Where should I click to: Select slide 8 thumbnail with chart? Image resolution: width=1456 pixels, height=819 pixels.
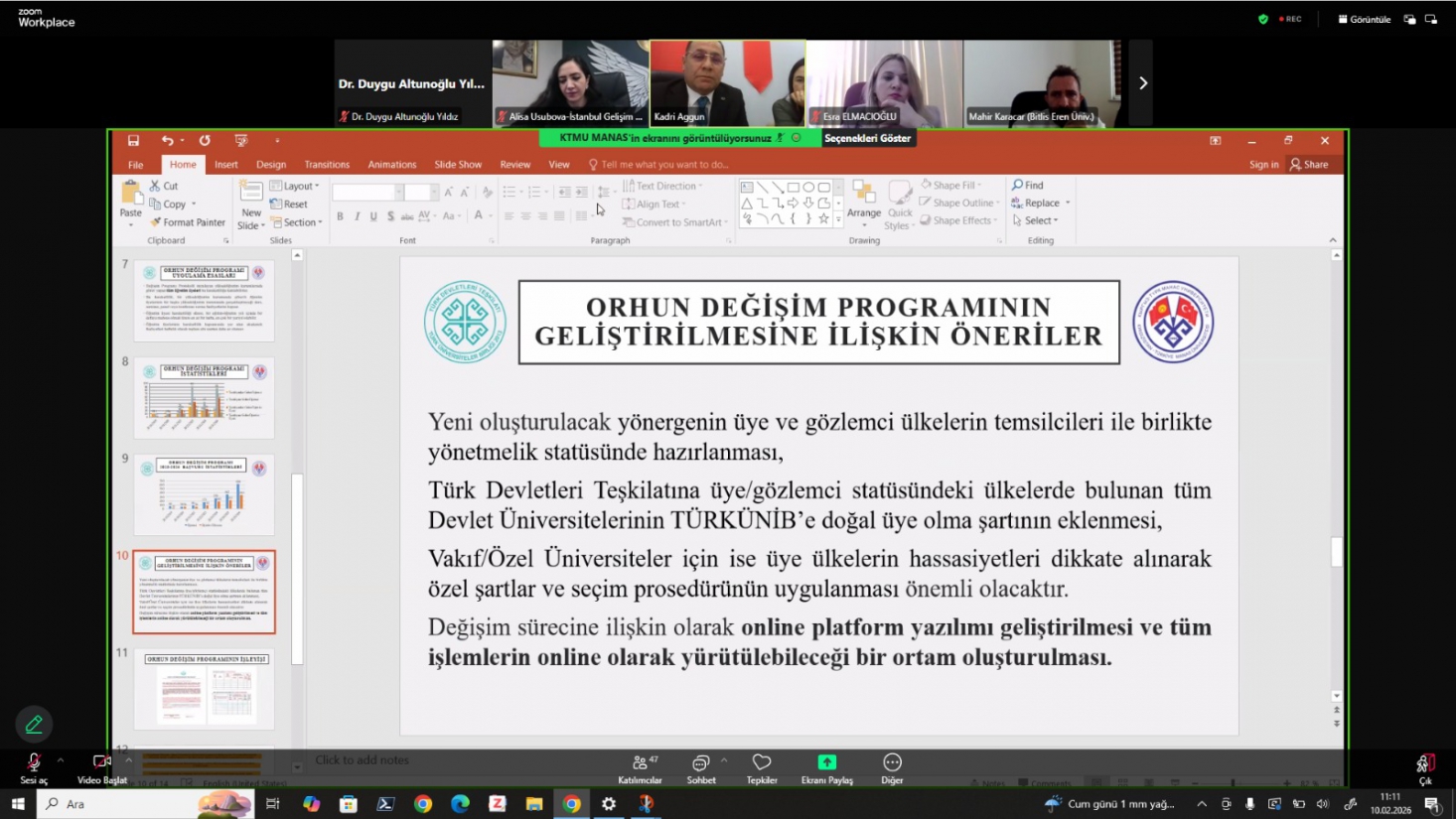point(205,398)
